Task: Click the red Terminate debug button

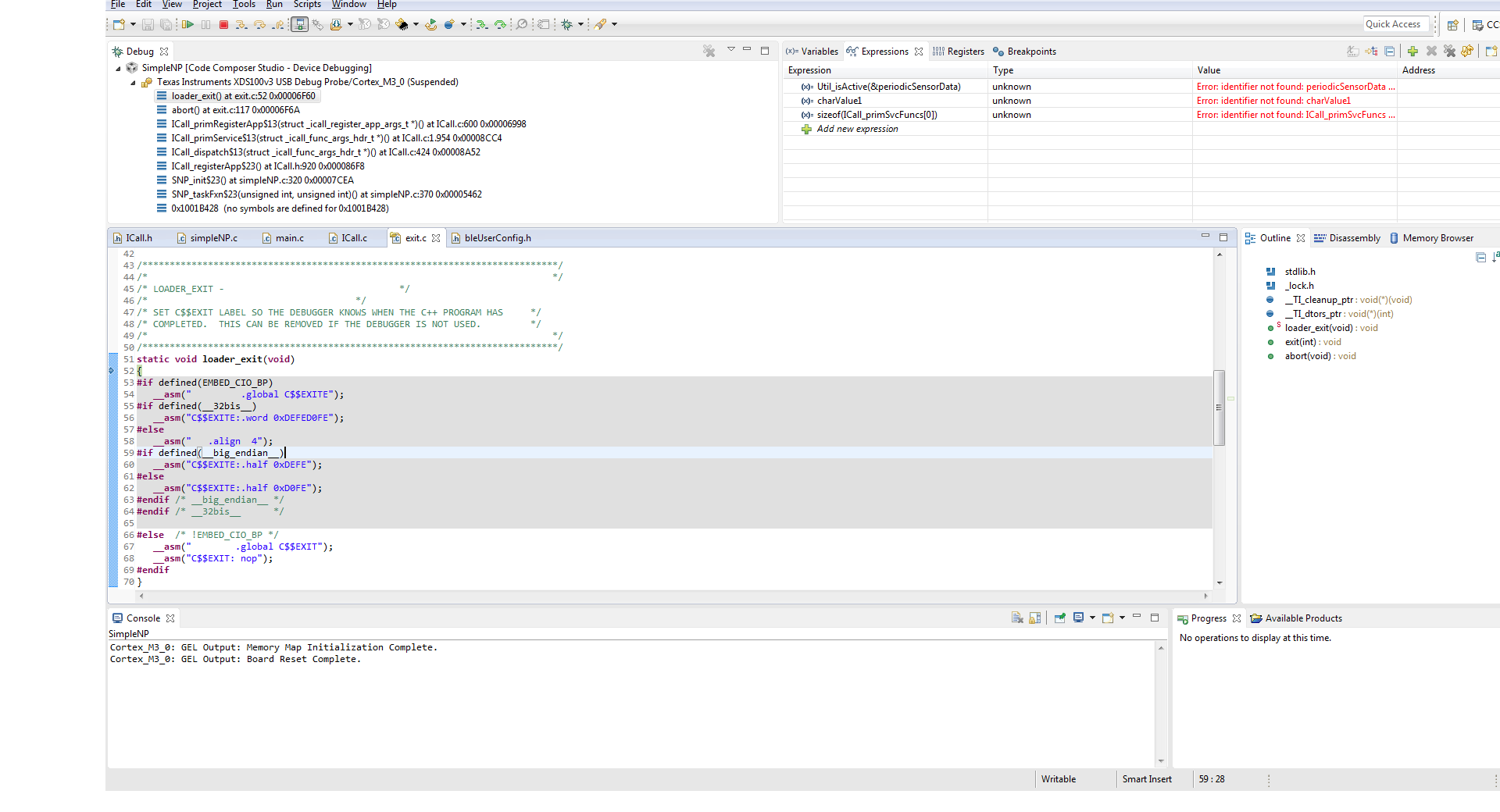Action: pos(223,24)
